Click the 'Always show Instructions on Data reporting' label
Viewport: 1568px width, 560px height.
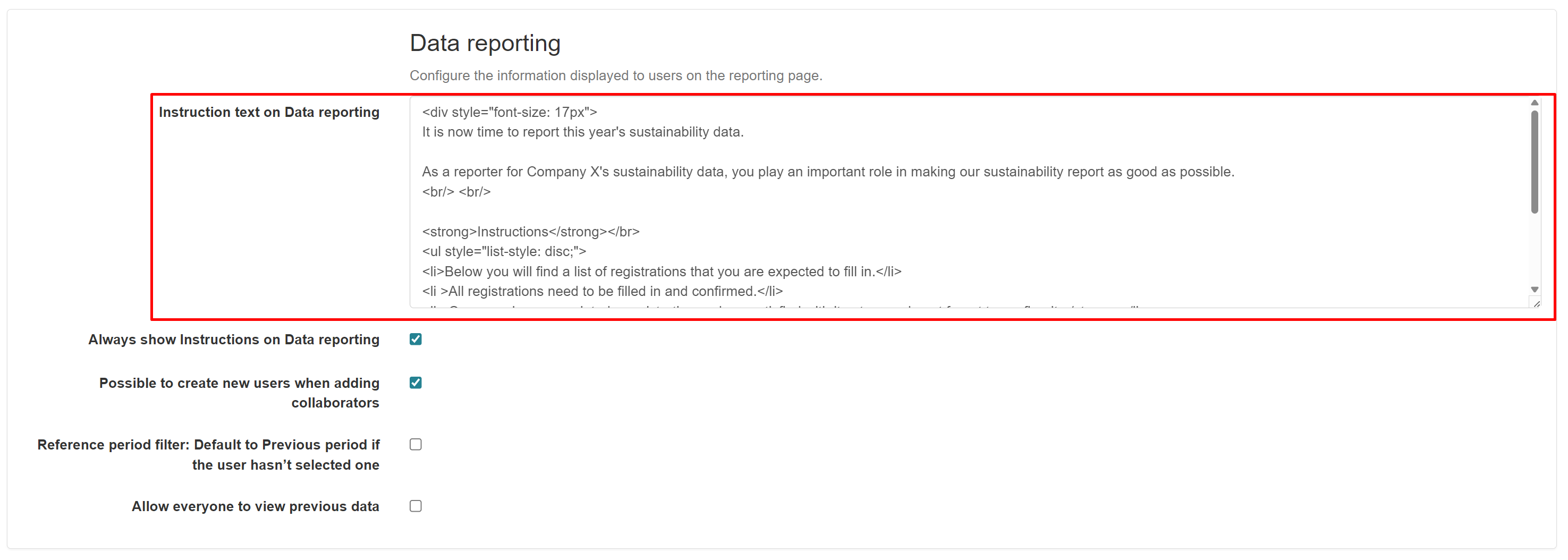[x=233, y=340]
